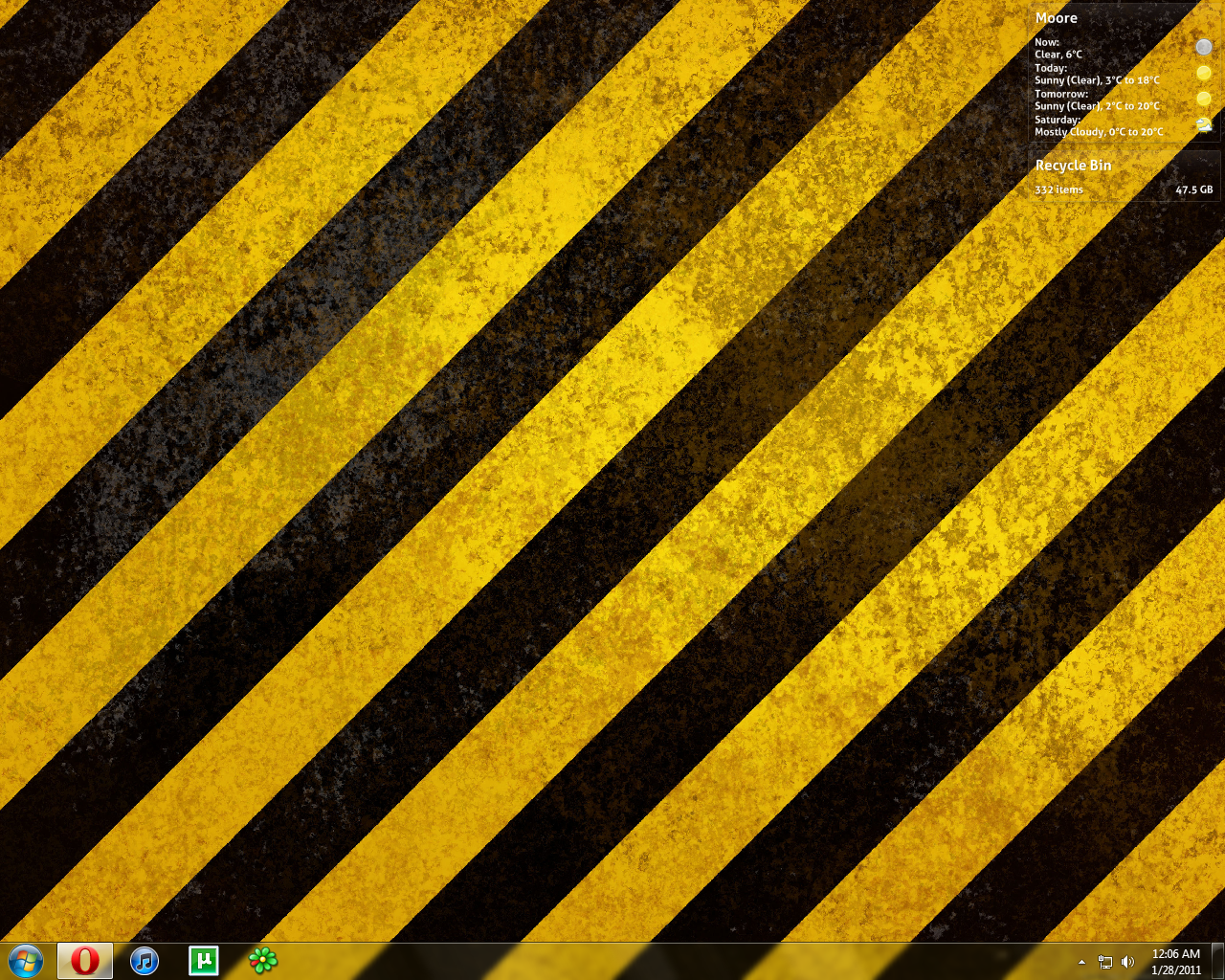Click the 'Mostly Cloudy, 0°C to 20°C' forecast
The height and width of the screenshot is (980, 1225).
[x=1099, y=132]
